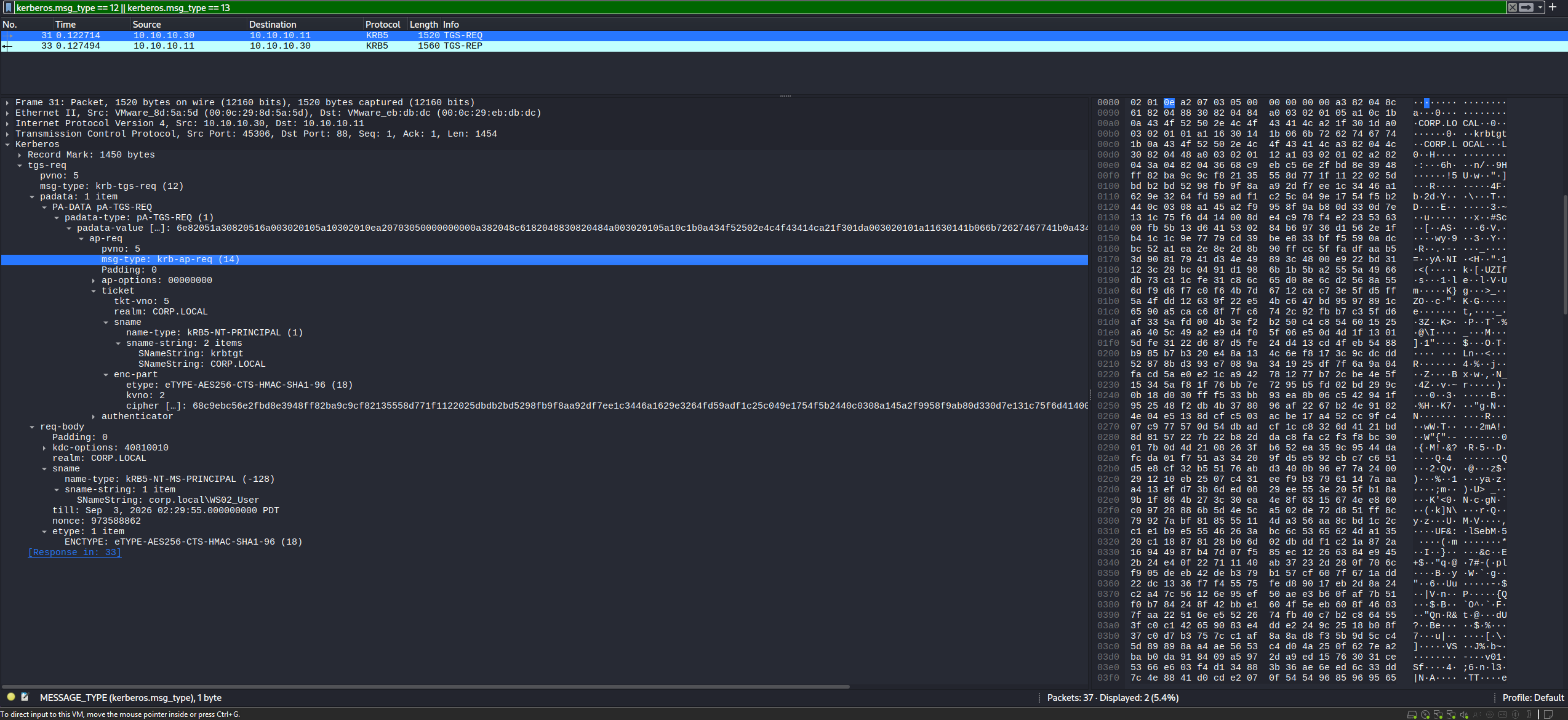Follow the 'Response in: 33' link
Viewport: 1568px width, 720px height.
click(x=74, y=553)
